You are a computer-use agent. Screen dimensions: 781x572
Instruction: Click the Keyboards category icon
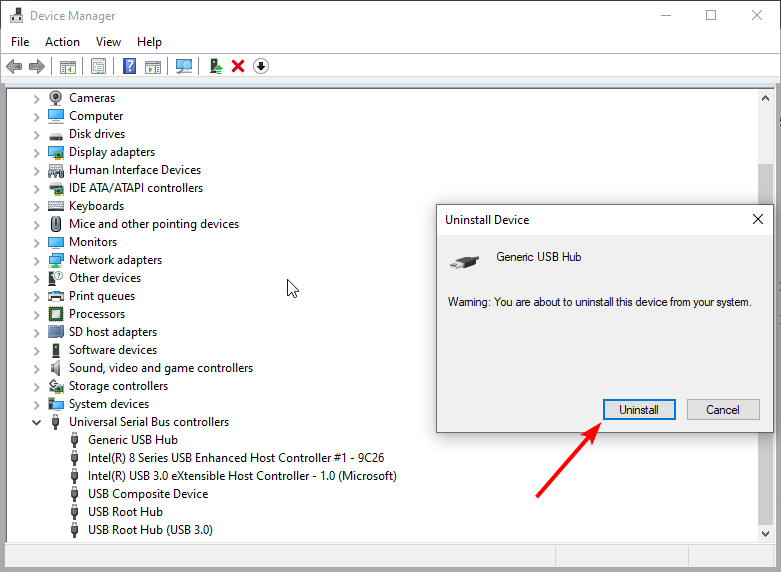click(56, 206)
